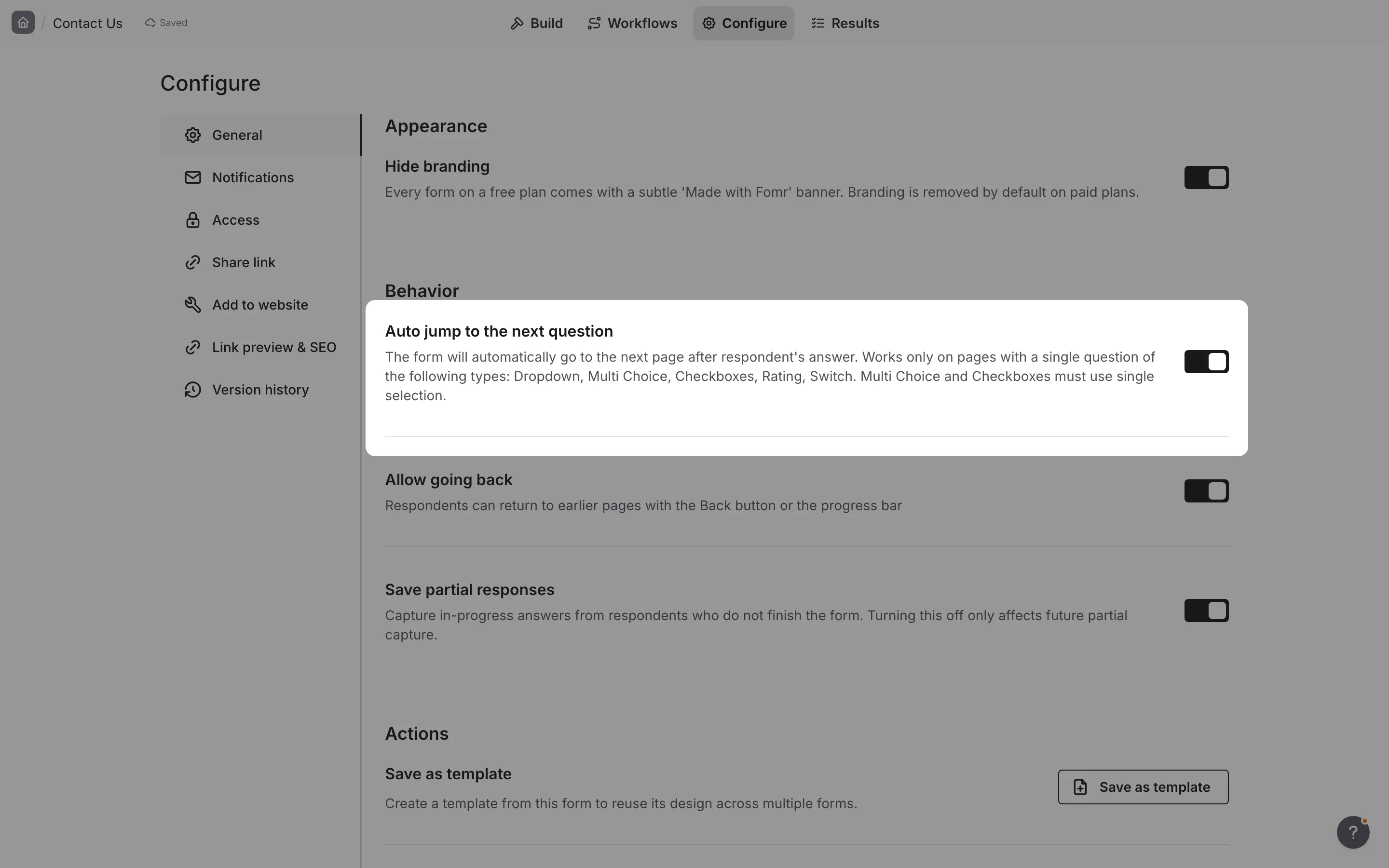Viewport: 1389px width, 868px height.
Task: Open Link preview & SEO settings
Action: click(260, 347)
